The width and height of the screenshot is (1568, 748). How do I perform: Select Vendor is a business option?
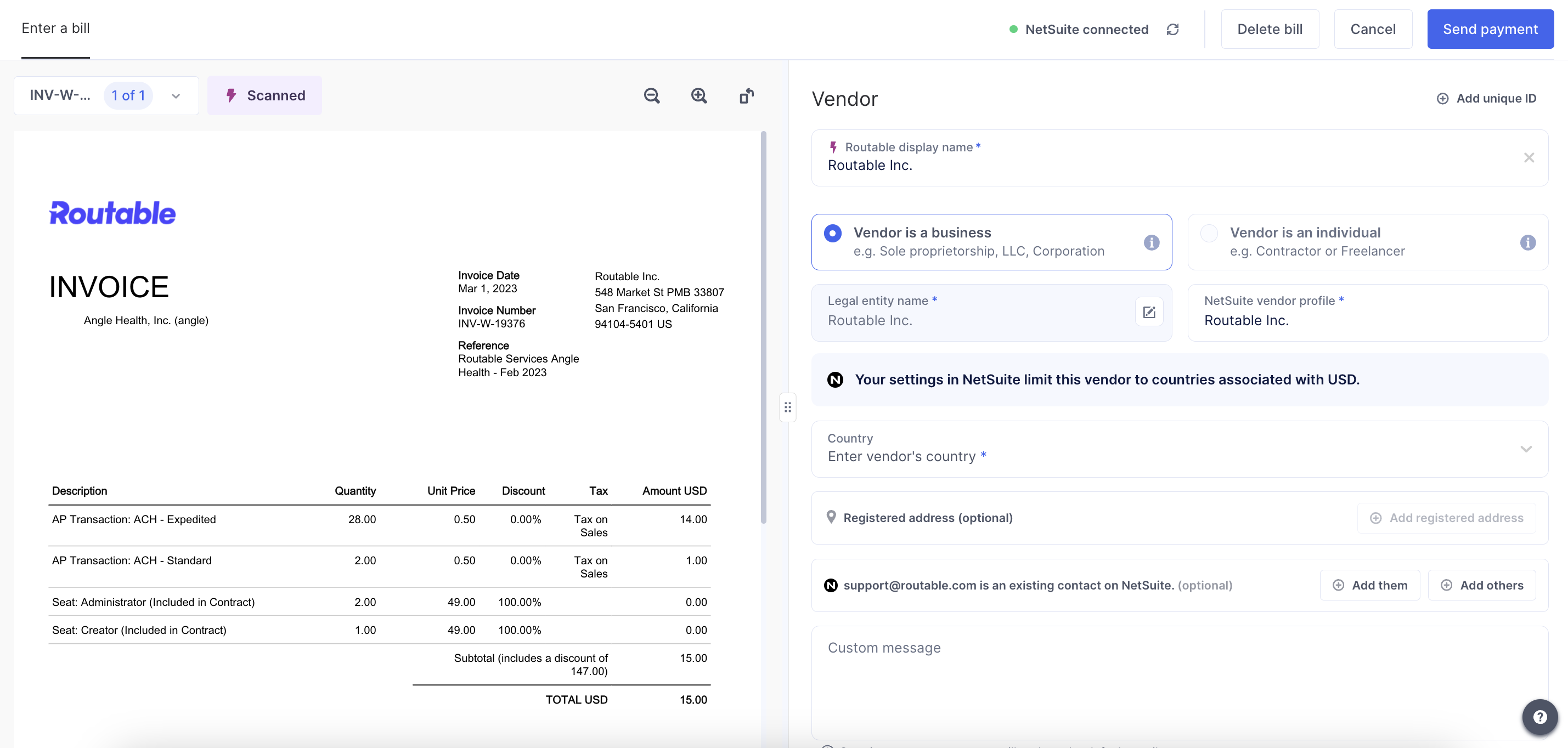point(991,242)
